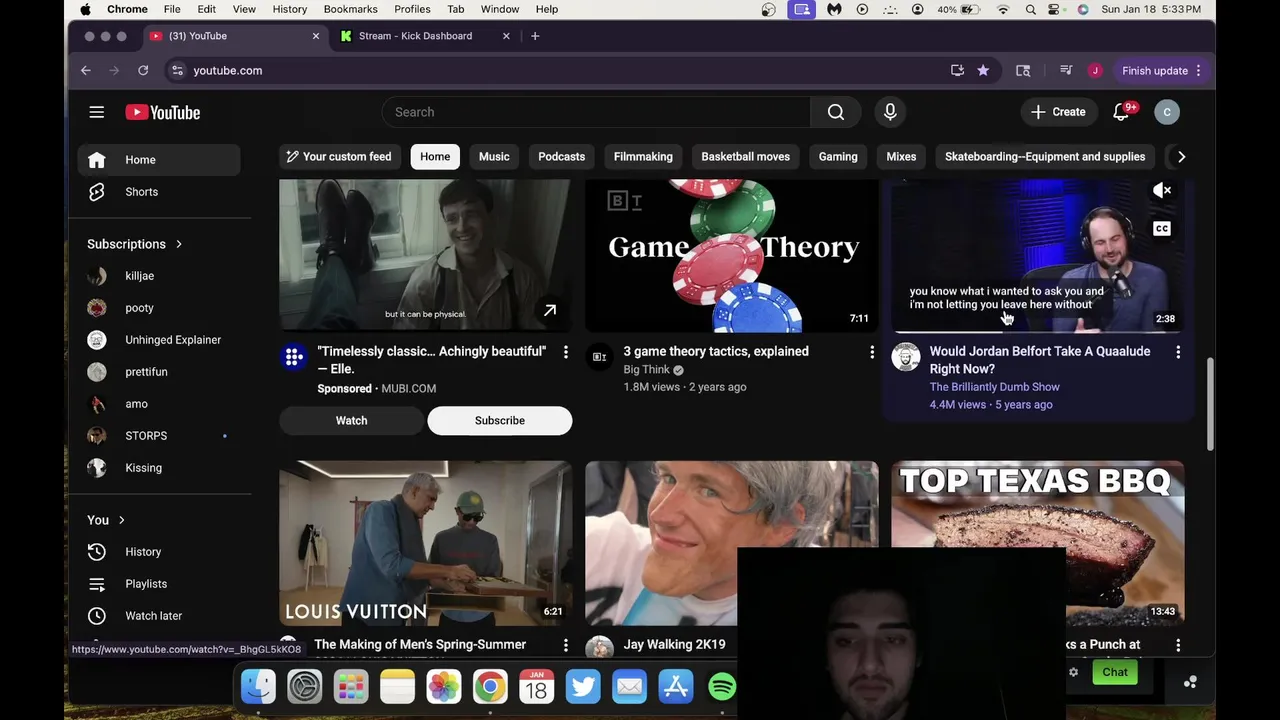Open the Finish update Chrome menu
The width and height of the screenshot is (1280, 720).
pyautogui.click(x=1161, y=70)
